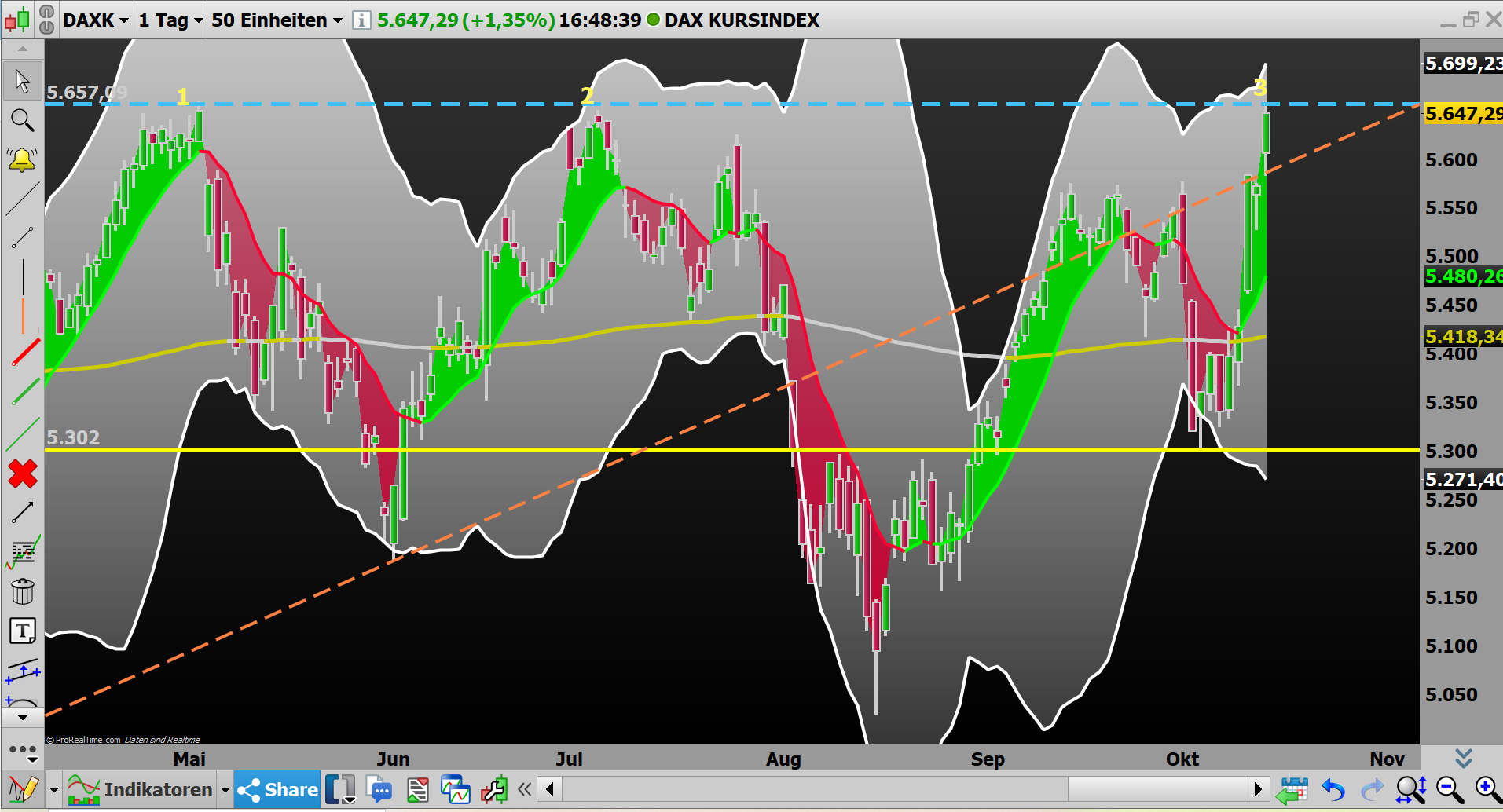
Task: Undo the last chart action
Action: tap(1333, 789)
